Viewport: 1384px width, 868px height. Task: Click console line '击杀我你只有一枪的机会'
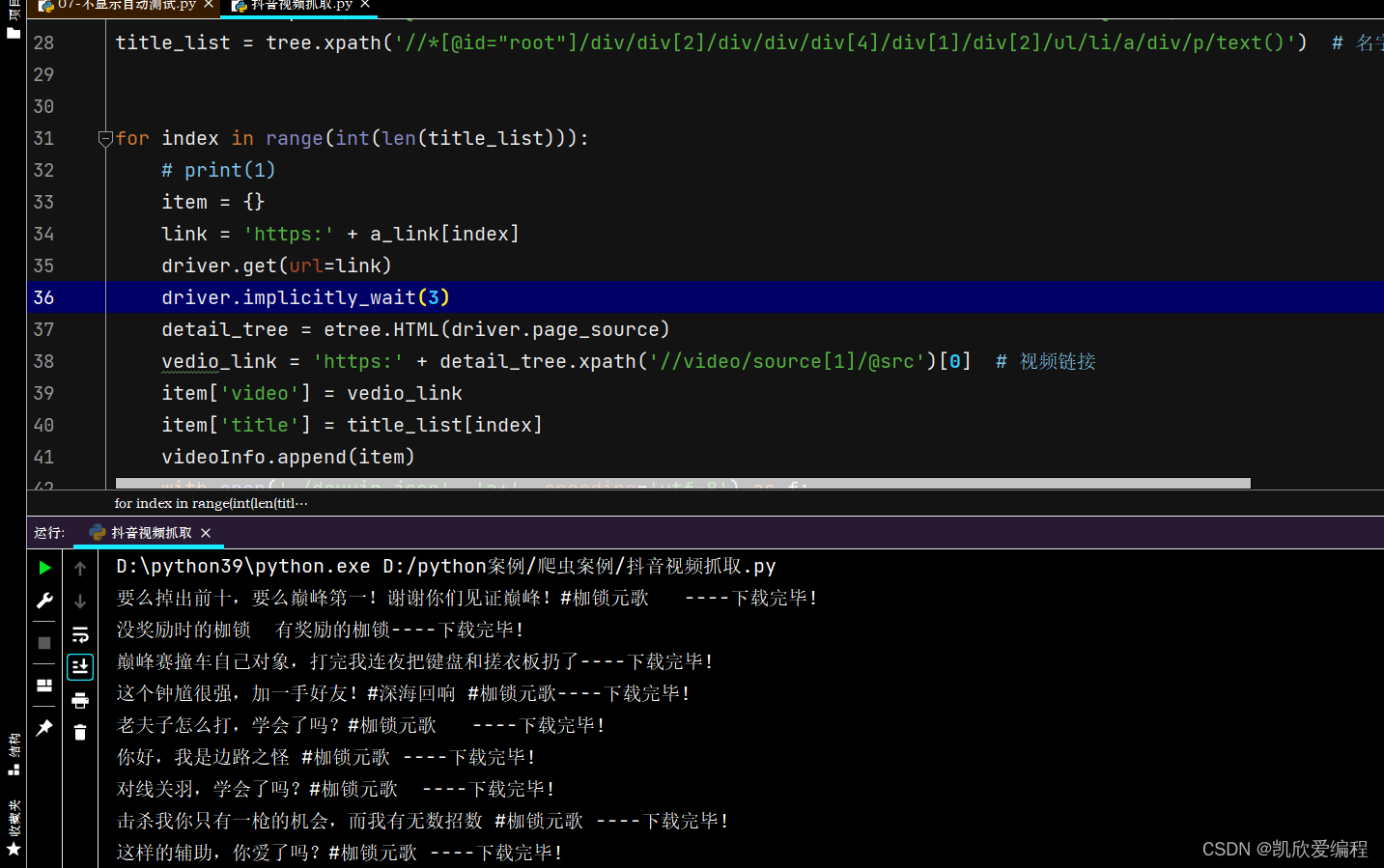[x=422, y=821]
